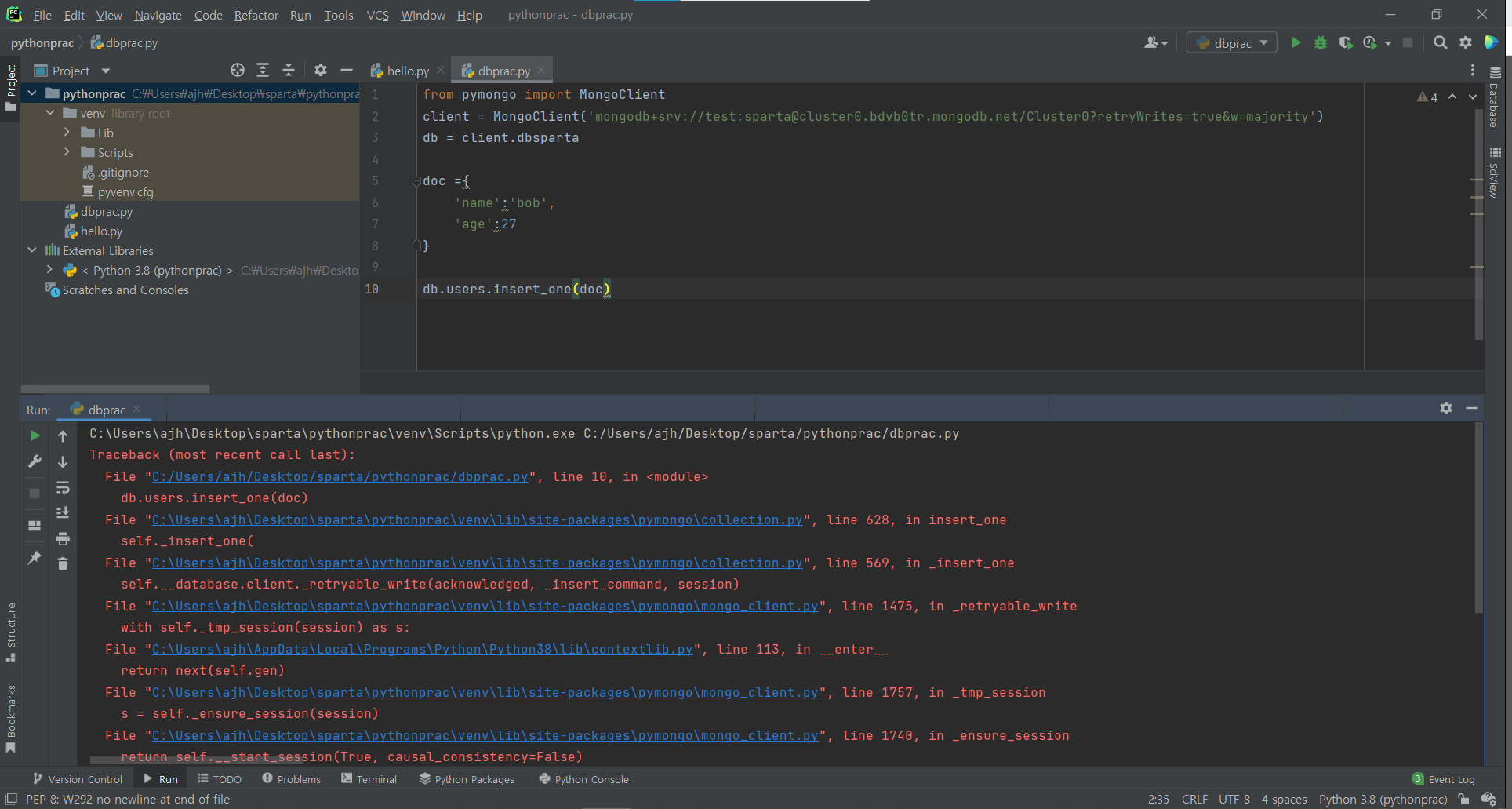The image size is (1512, 809).
Task: Open IDE settings gear in top toolbar
Action: coord(1466,43)
